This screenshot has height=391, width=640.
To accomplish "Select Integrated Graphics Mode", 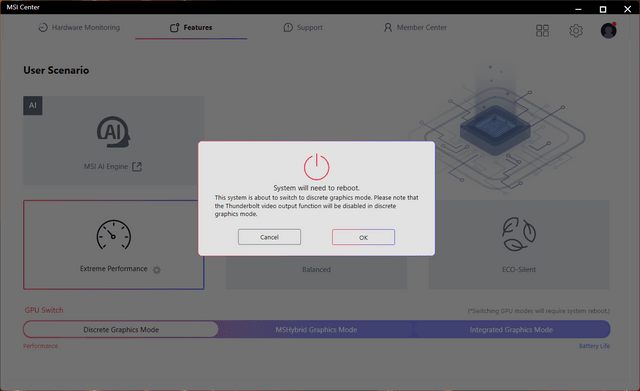I will click(511, 329).
